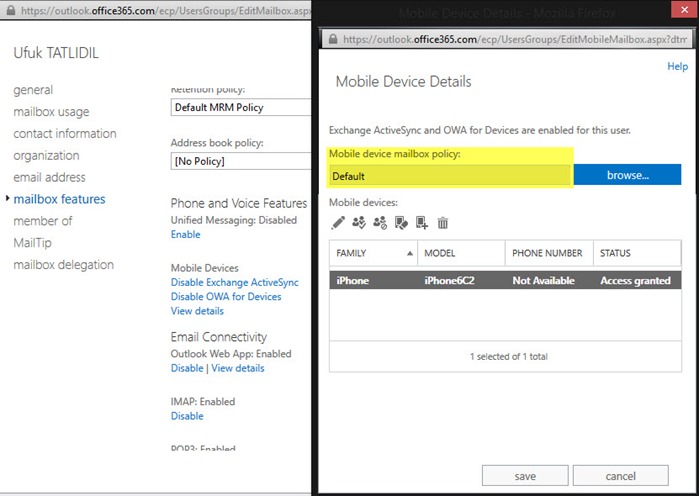699x496 pixels.
Task: Click the FAMILY column sort arrow
Action: coord(410,253)
